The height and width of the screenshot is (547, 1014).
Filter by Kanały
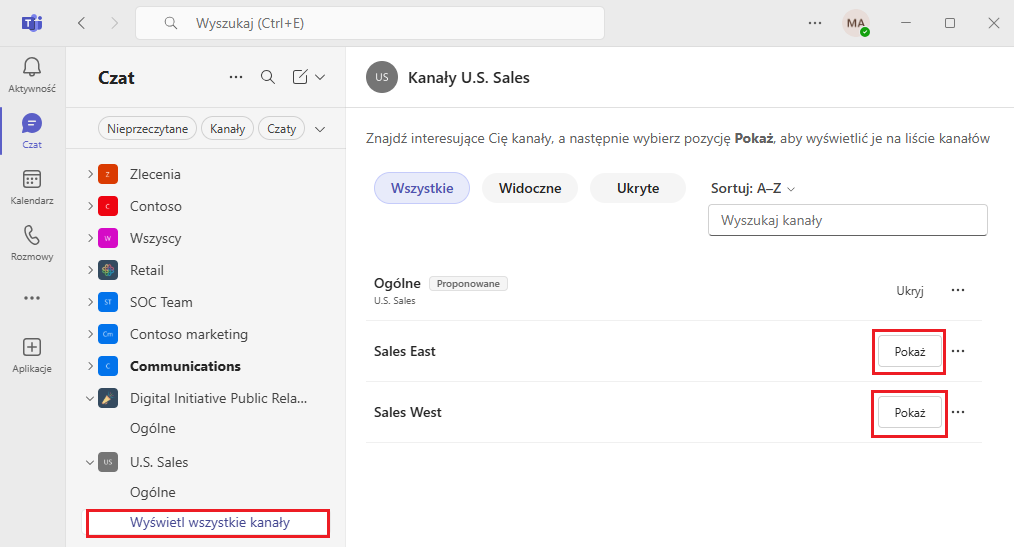(228, 129)
